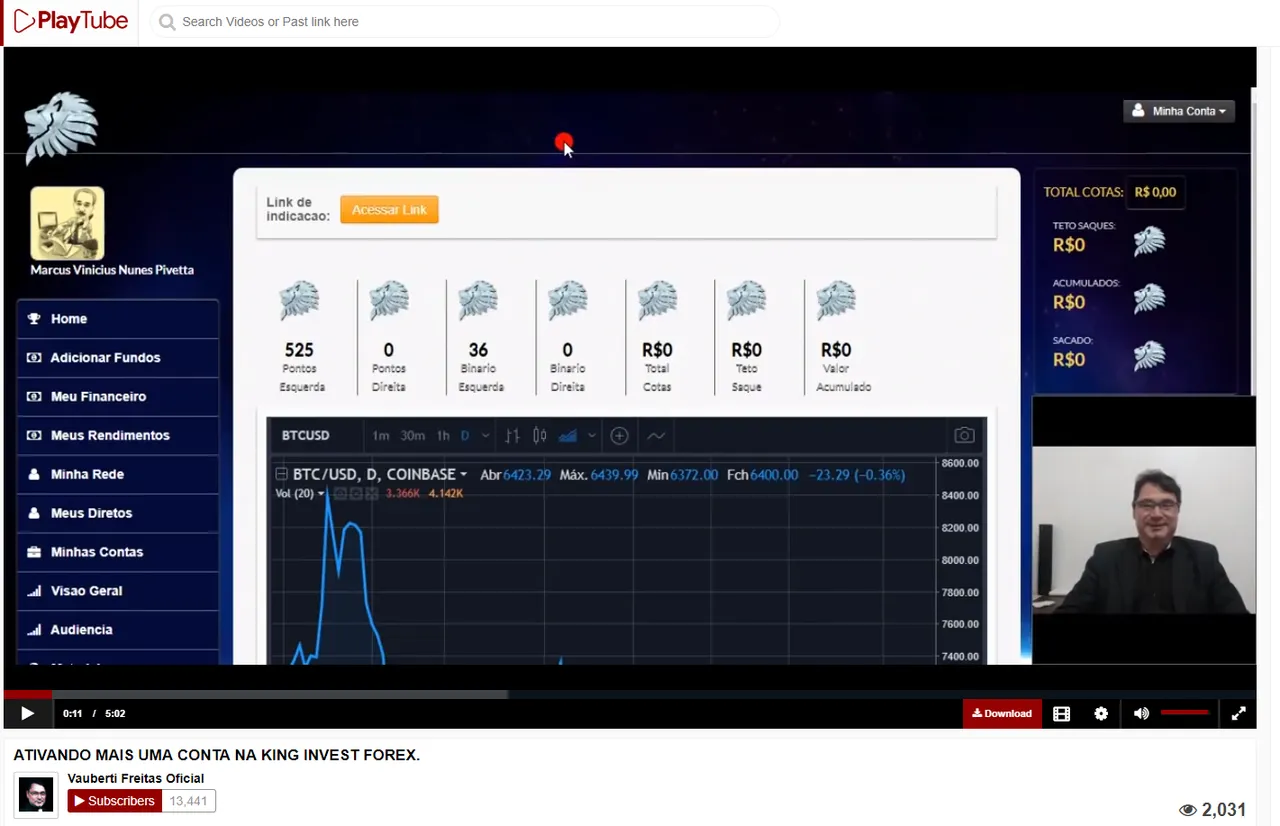This screenshot has width=1280, height=826.
Task: Click the webcam presenter overlay
Action: [1144, 530]
